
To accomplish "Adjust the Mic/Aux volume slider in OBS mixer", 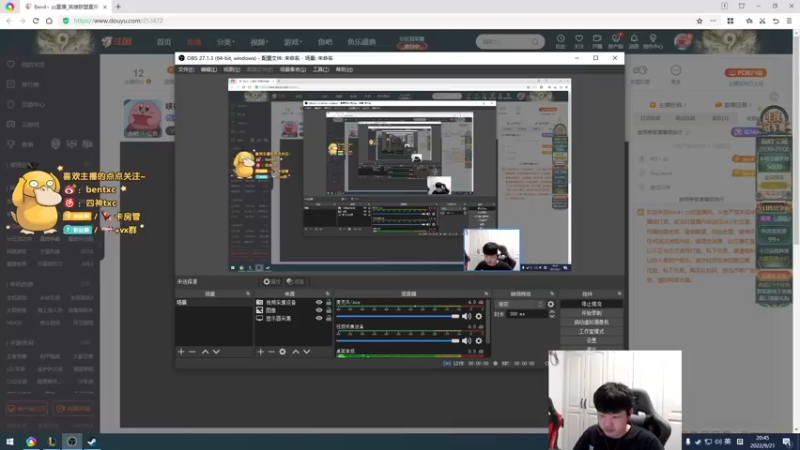I will click(397, 316).
